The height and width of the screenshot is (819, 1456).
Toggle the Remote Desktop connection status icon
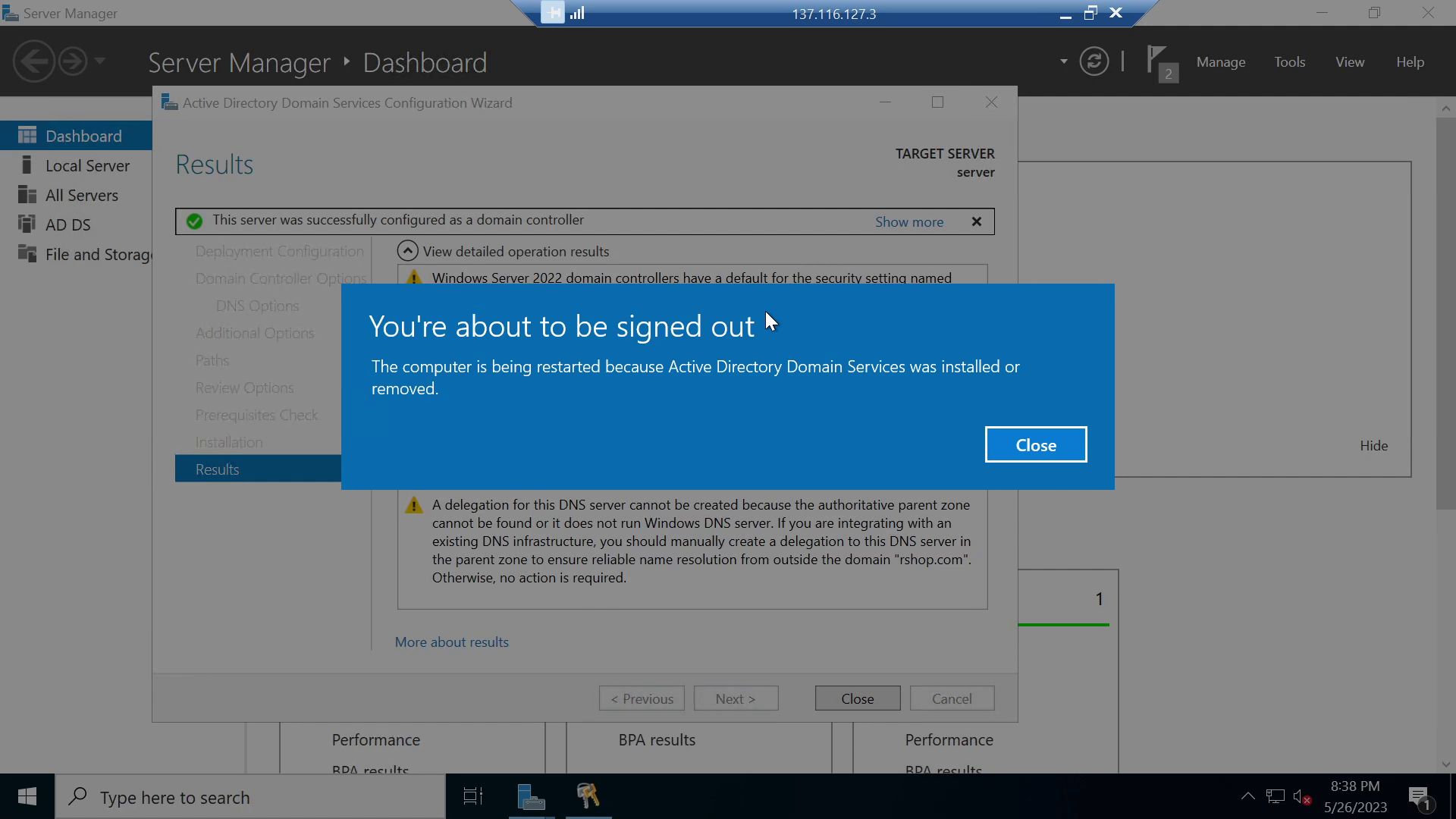(577, 13)
